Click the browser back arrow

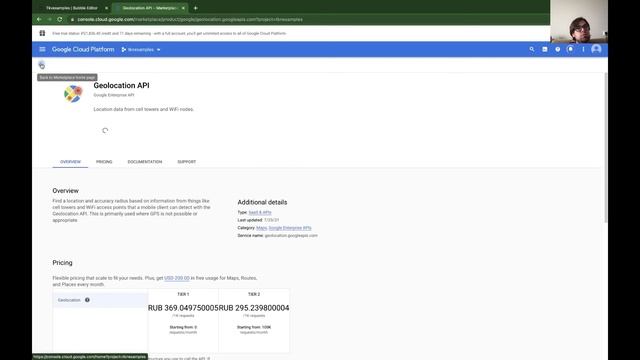(x=39, y=19)
